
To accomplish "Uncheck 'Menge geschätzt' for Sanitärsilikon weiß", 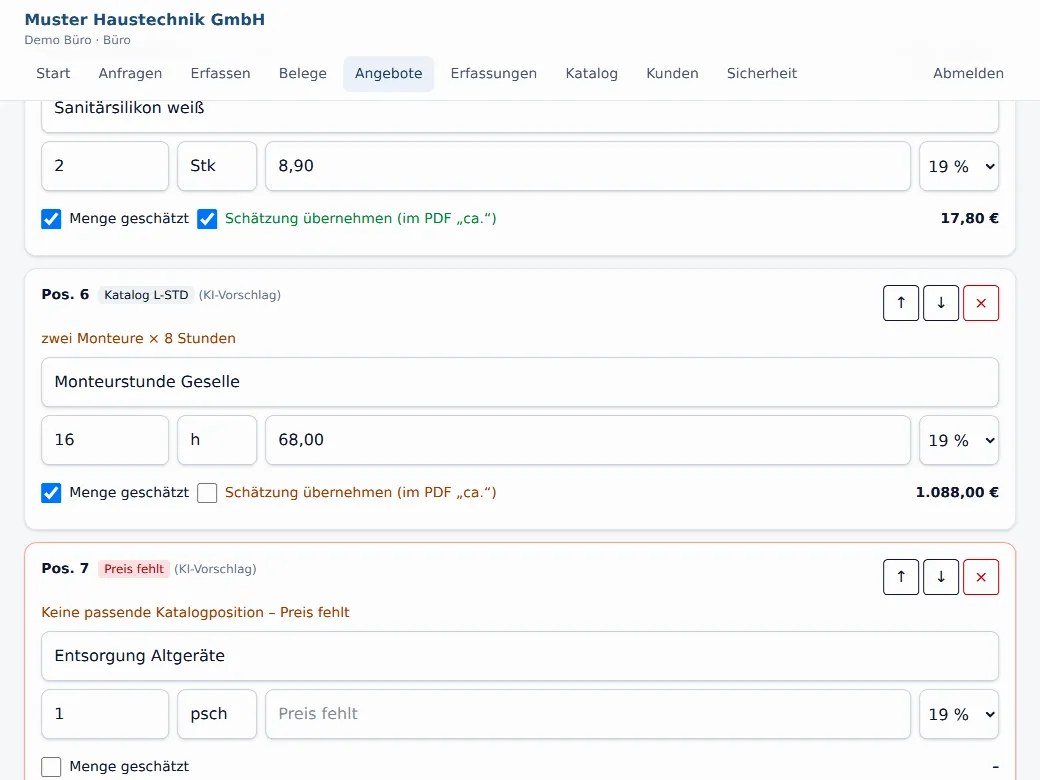I will coord(51,219).
